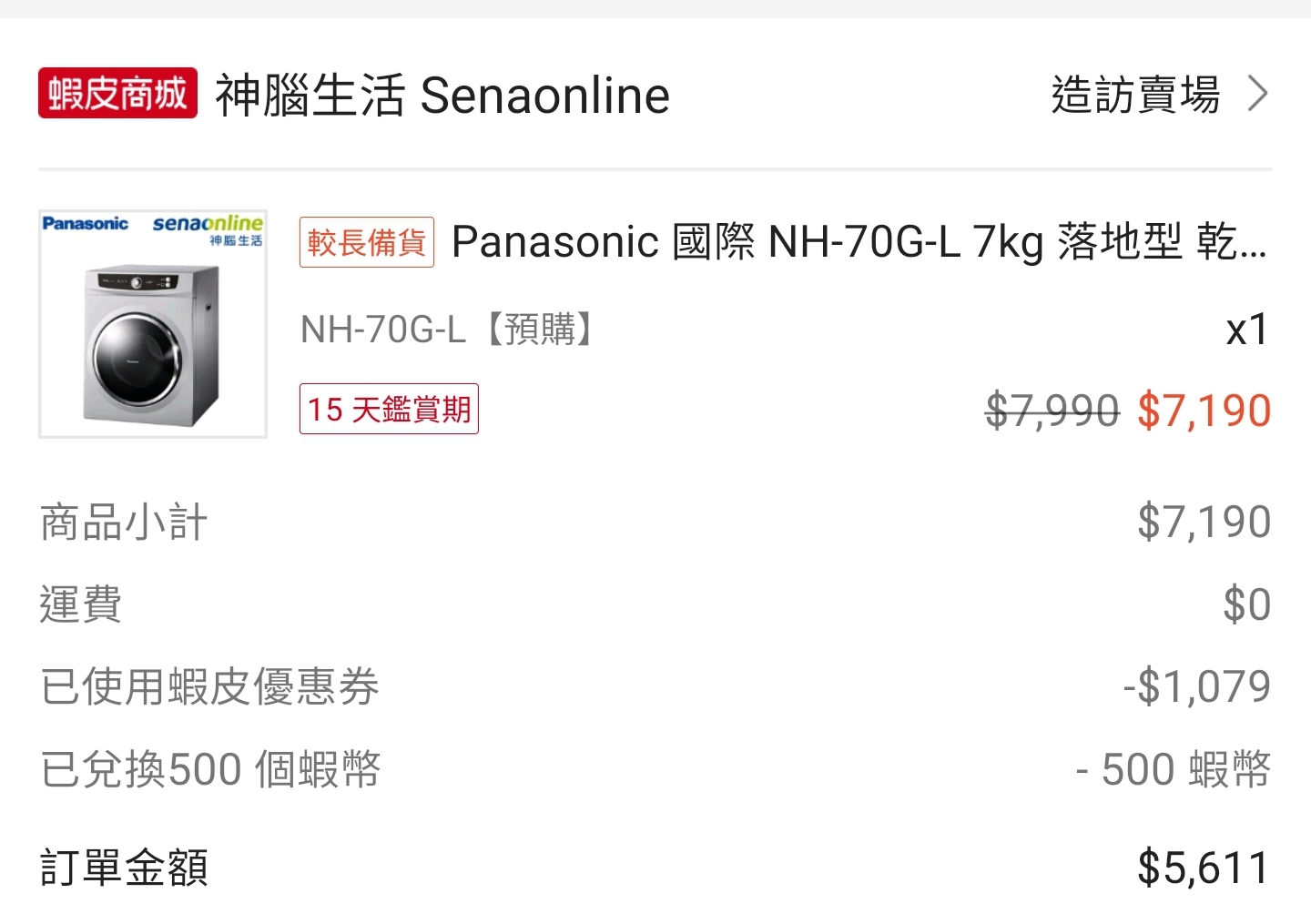Screen dimensions: 1311x924
Task: Select the NH-70G-L【預購】 variant text
Action: [450, 329]
